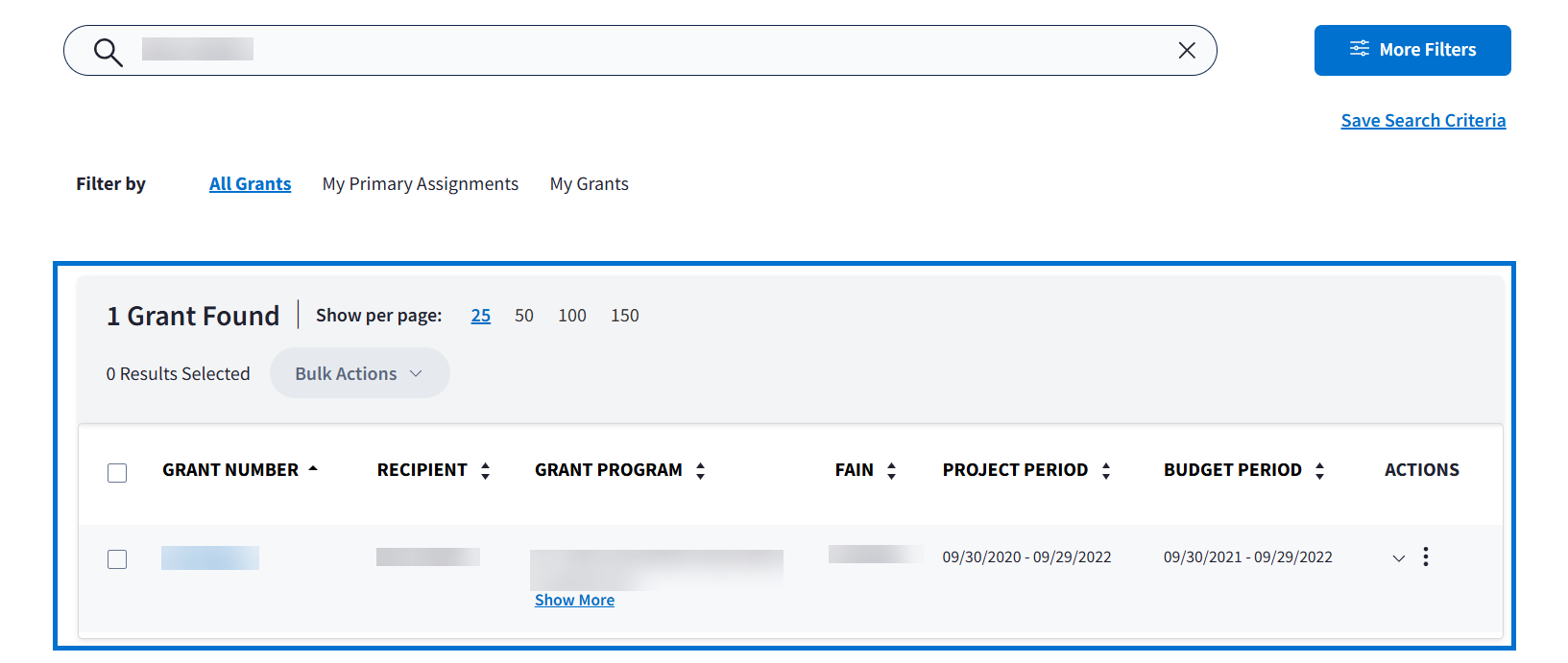This screenshot has height=663, width=1568.
Task: Click Show More under grant program
Action: coord(574,601)
